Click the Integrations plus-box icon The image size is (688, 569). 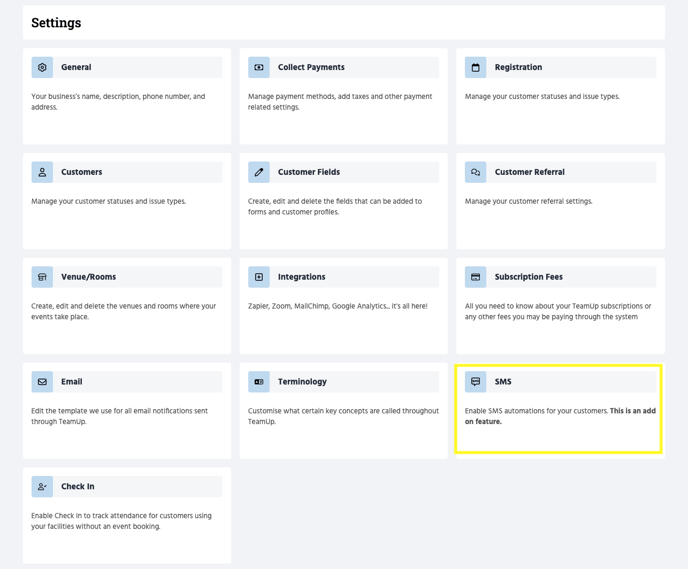pos(259,277)
